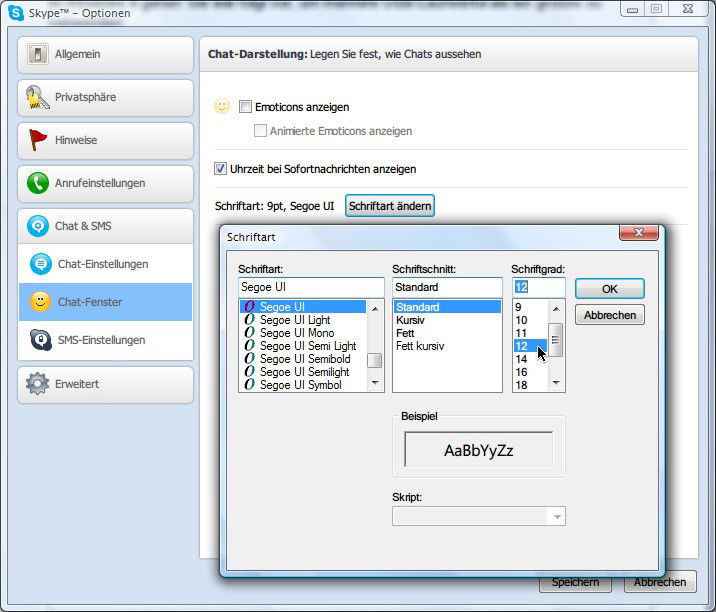Select Standard in the Schriftschnitt list
This screenshot has width=716, height=612.
[x=447, y=307]
